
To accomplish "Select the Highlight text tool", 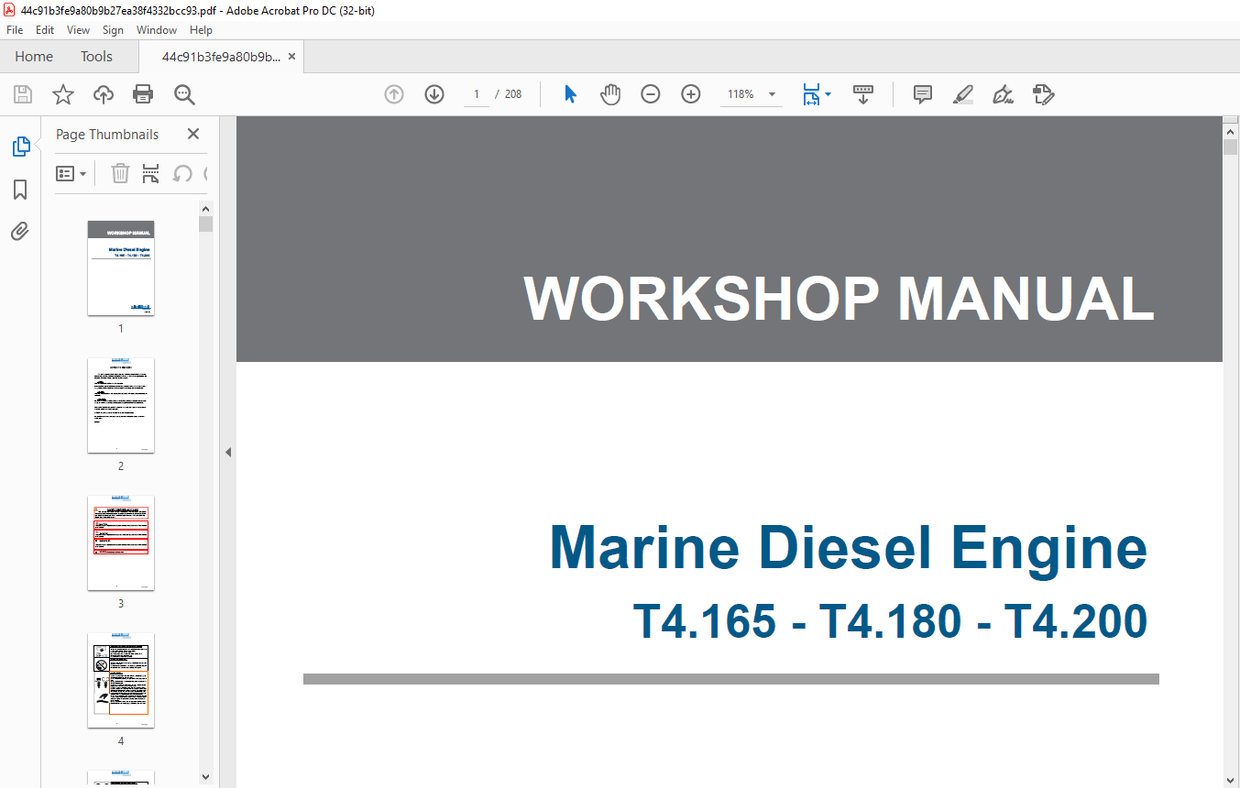I will [962, 94].
